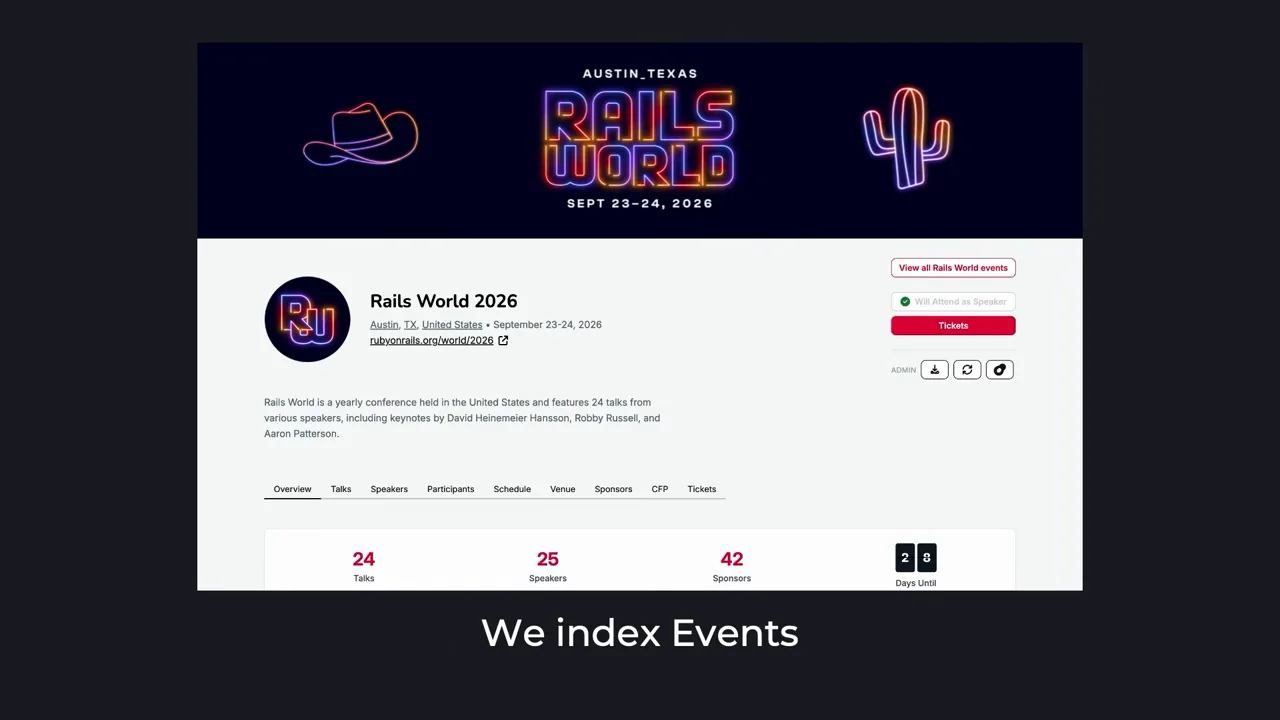Click the TX state link
This screenshot has height=720, width=1280.
click(410, 325)
